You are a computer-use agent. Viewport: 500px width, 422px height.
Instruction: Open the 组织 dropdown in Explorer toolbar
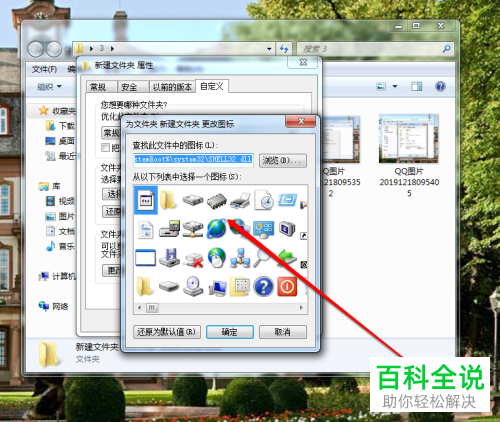[x=50, y=87]
